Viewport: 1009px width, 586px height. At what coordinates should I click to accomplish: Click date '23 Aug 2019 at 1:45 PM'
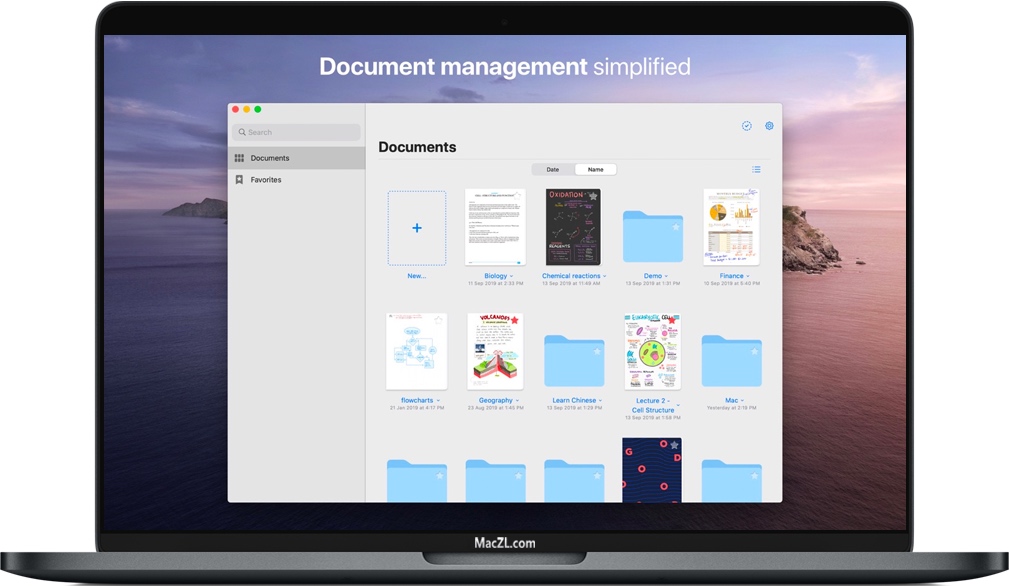tap(495, 408)
